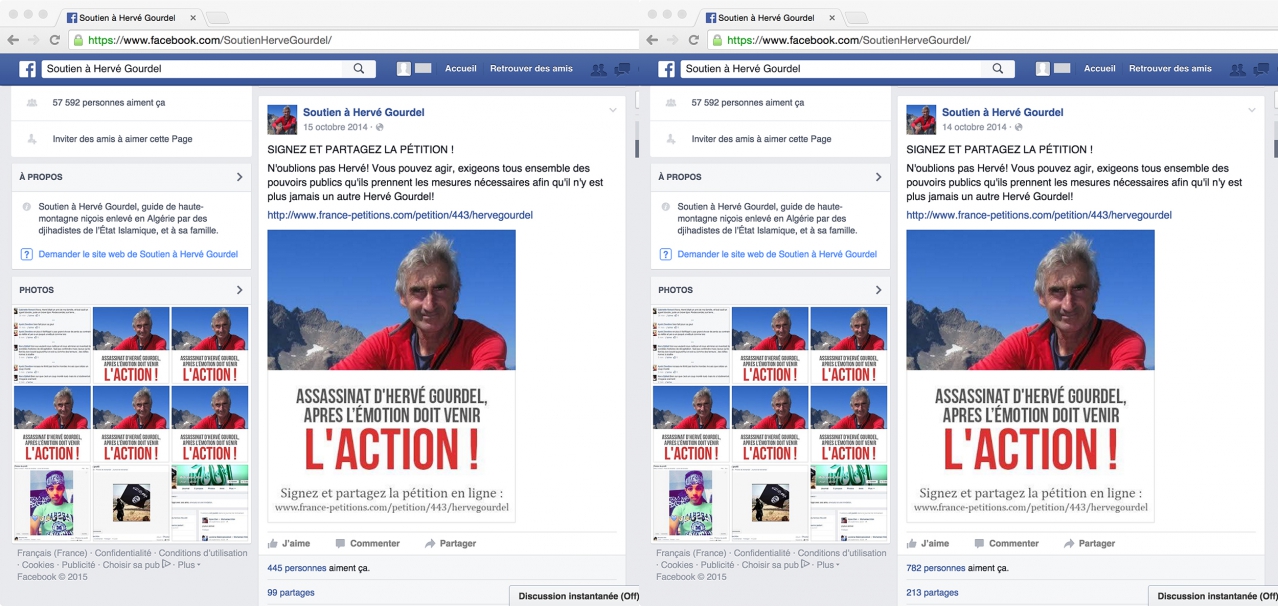
Task: Click Confidentialité in the left window footer
Action: 123,553
